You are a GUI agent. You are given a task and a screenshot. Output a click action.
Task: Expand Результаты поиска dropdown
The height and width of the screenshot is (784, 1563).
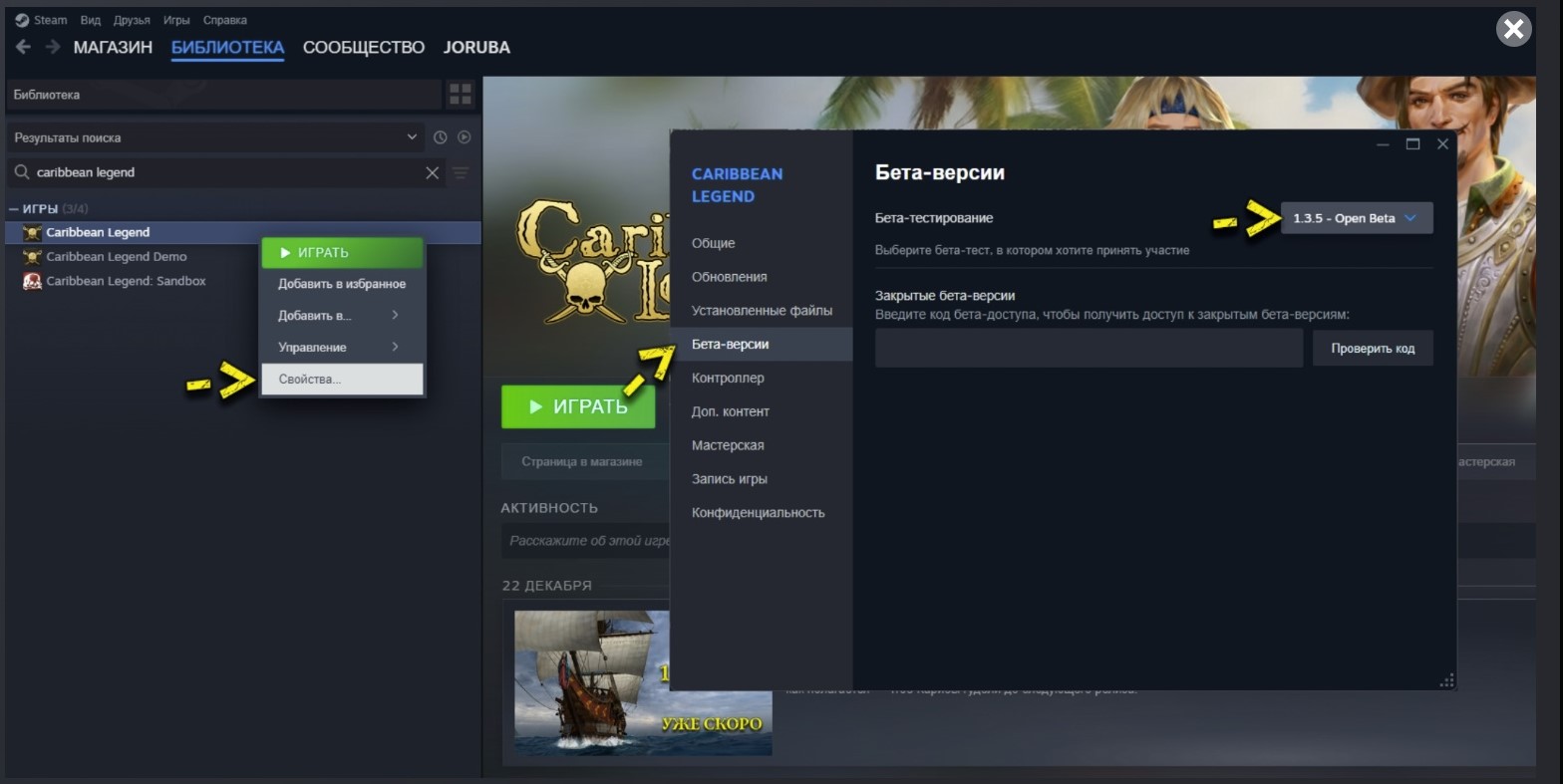pos(215,137)
